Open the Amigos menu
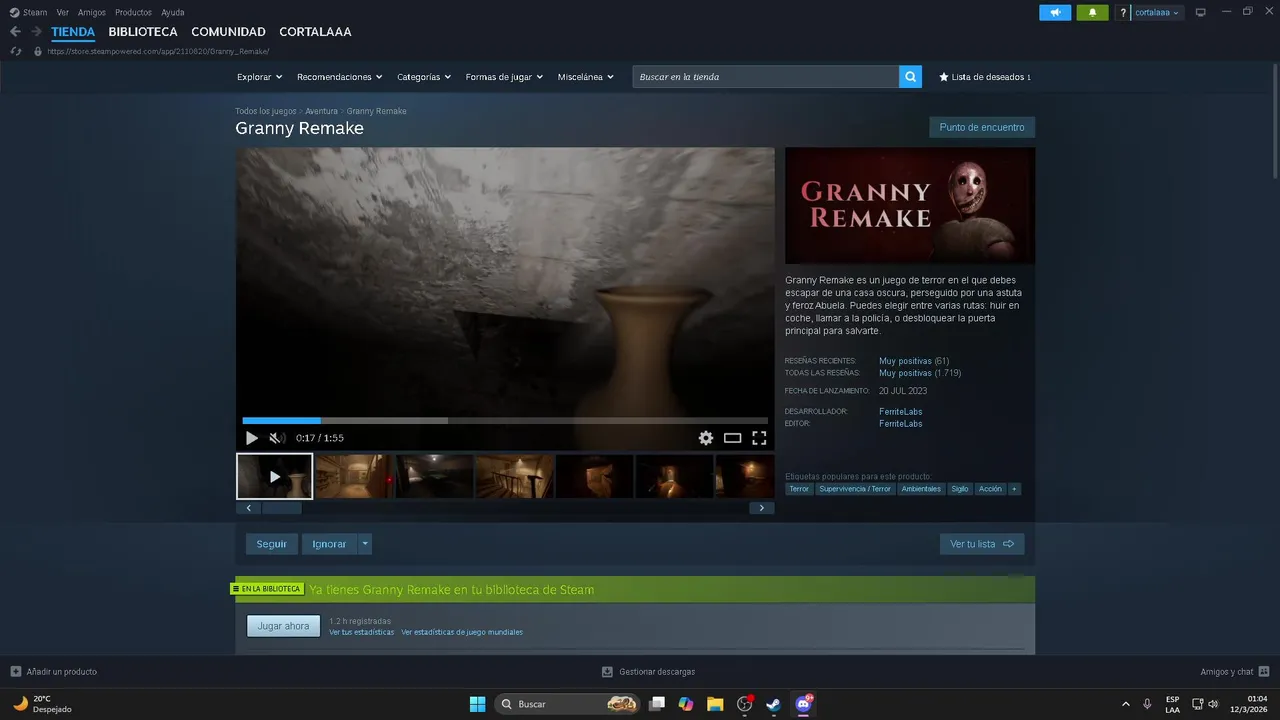Image resolution: width=1280 pixels, height=720 pixels. pos(92,12)
